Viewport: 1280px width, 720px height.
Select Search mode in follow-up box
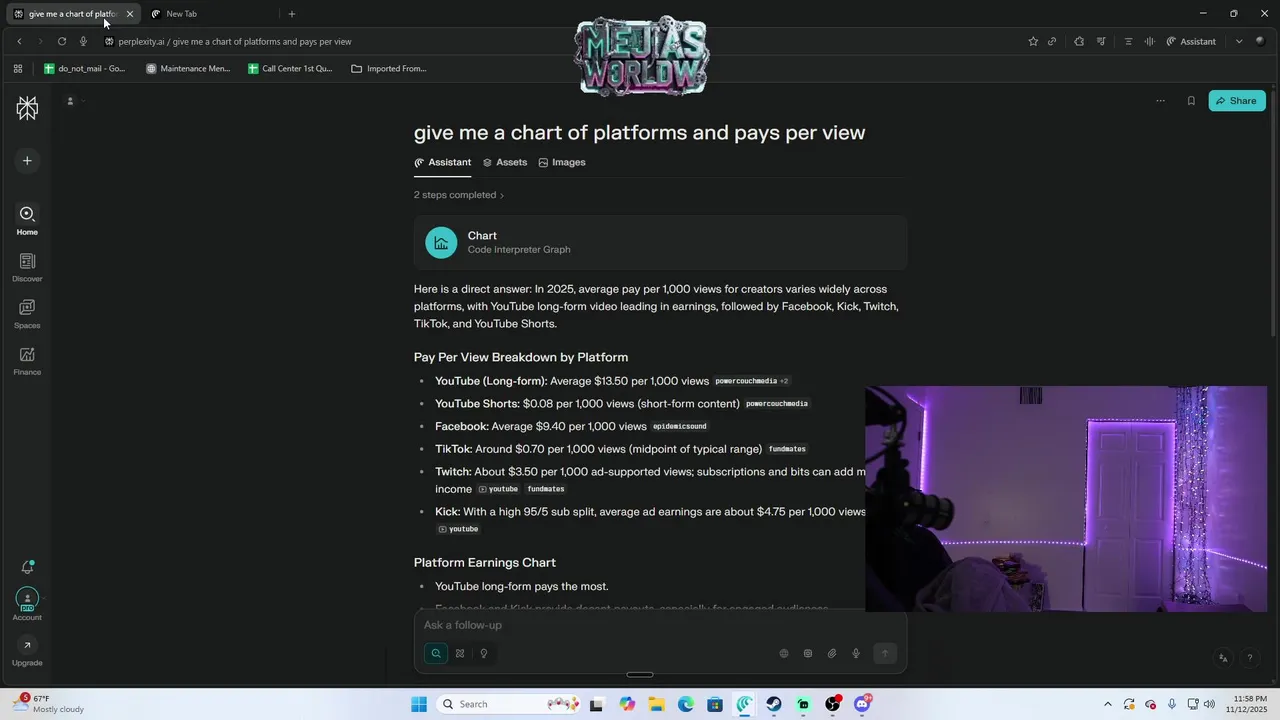(x=436, y=653)
